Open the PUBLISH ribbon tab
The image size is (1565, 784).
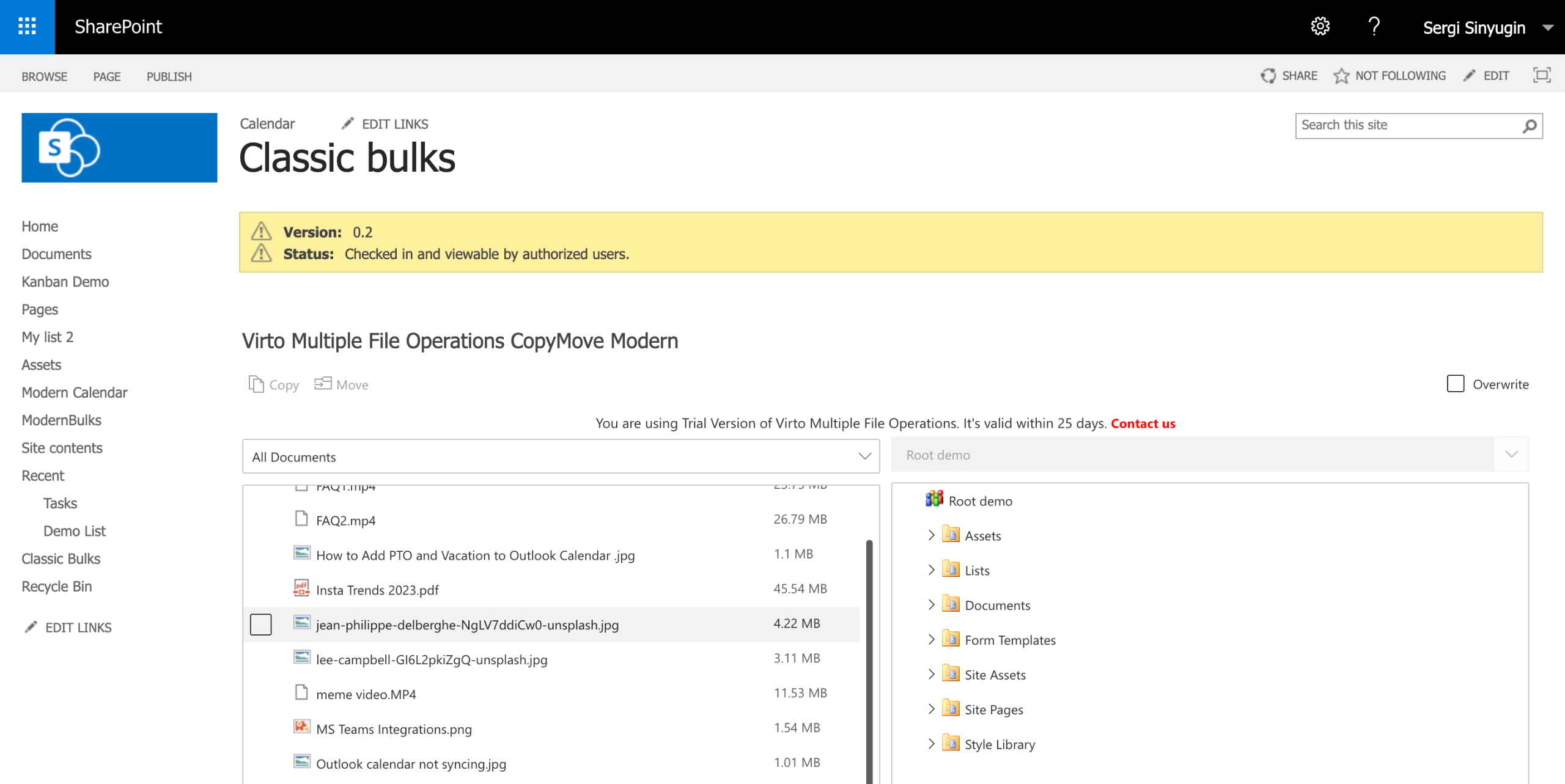click(169, 76)
